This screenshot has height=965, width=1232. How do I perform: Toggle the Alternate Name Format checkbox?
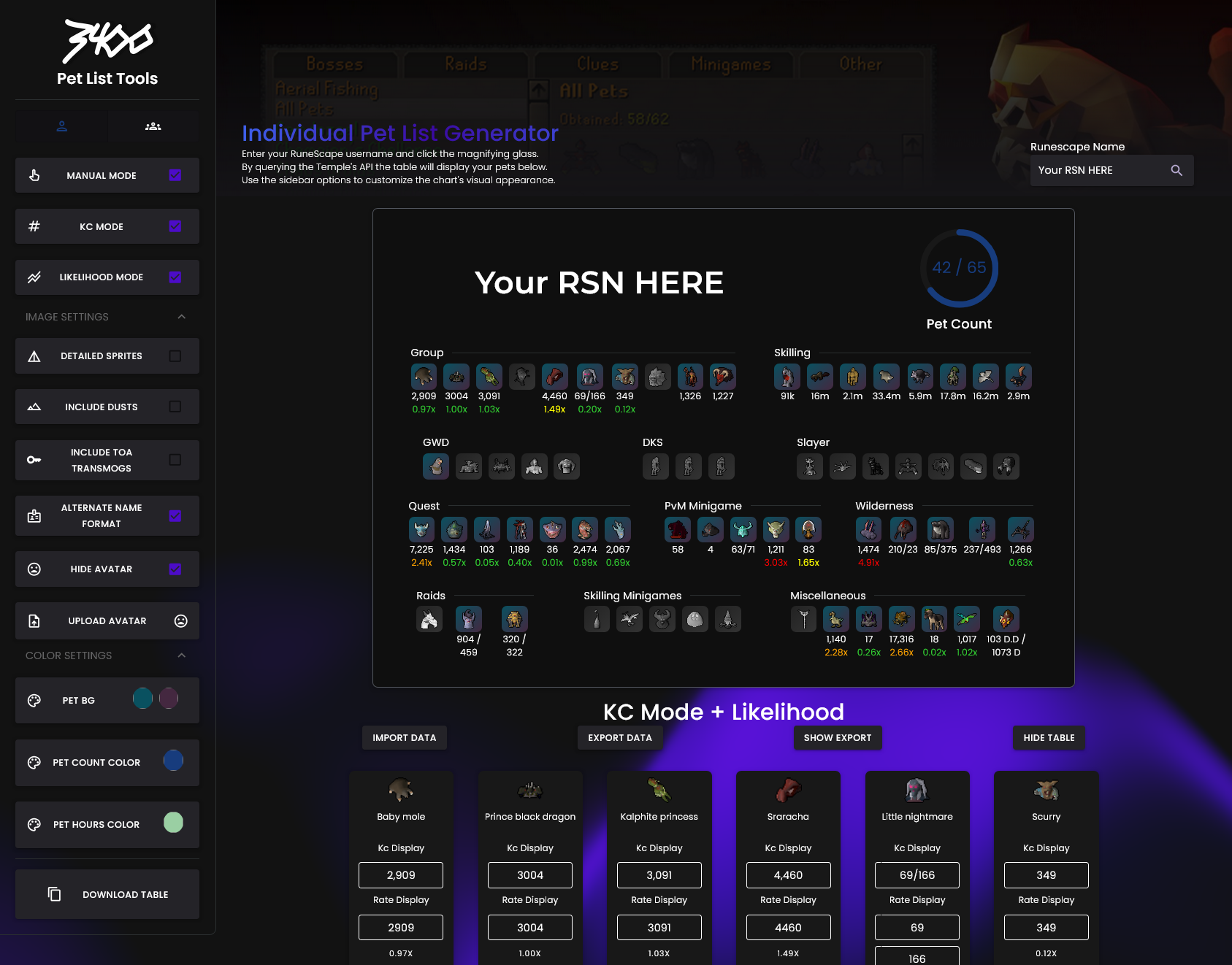(175, 516)
